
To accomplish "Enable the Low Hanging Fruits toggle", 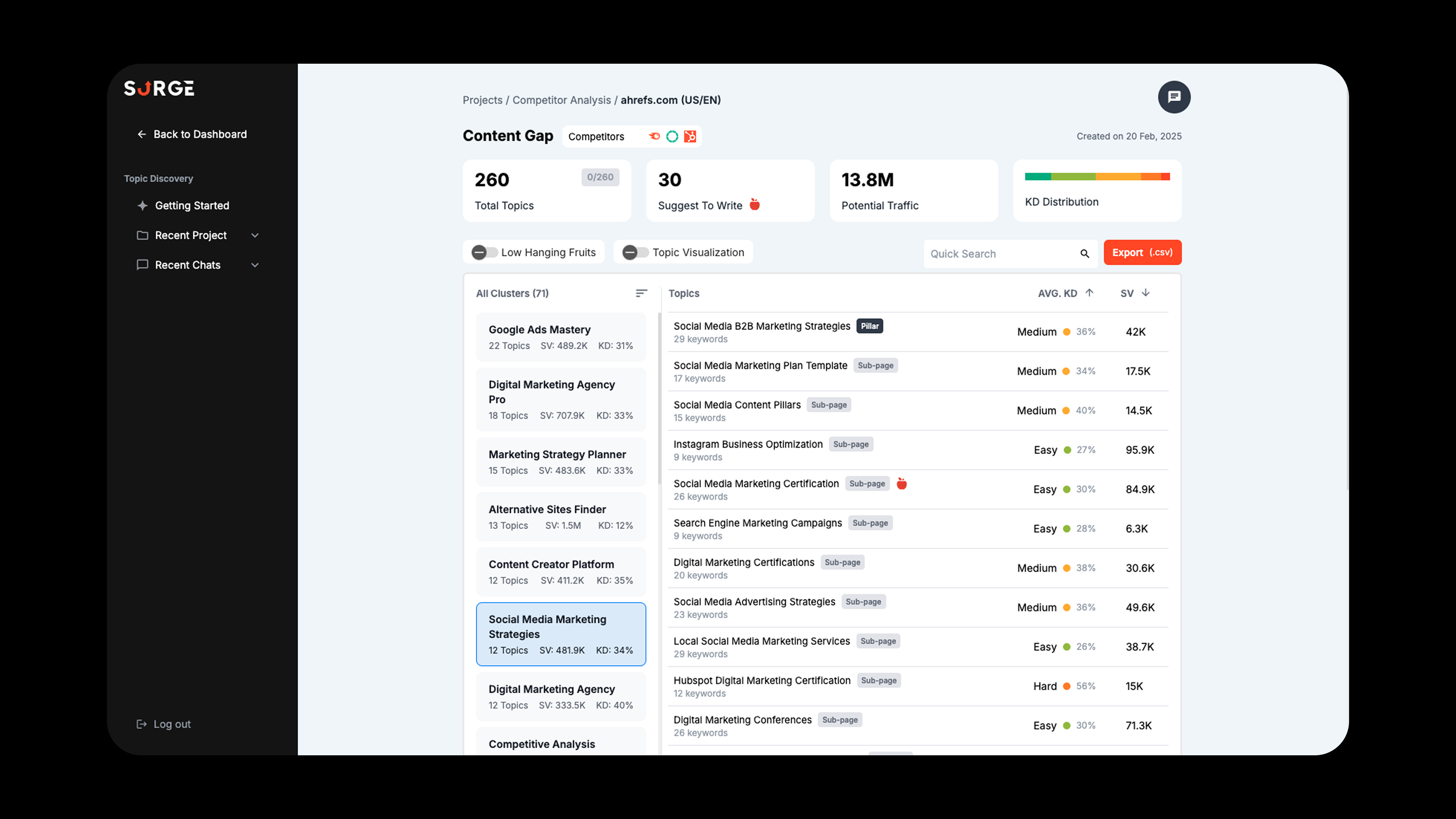I will [485, 253].
